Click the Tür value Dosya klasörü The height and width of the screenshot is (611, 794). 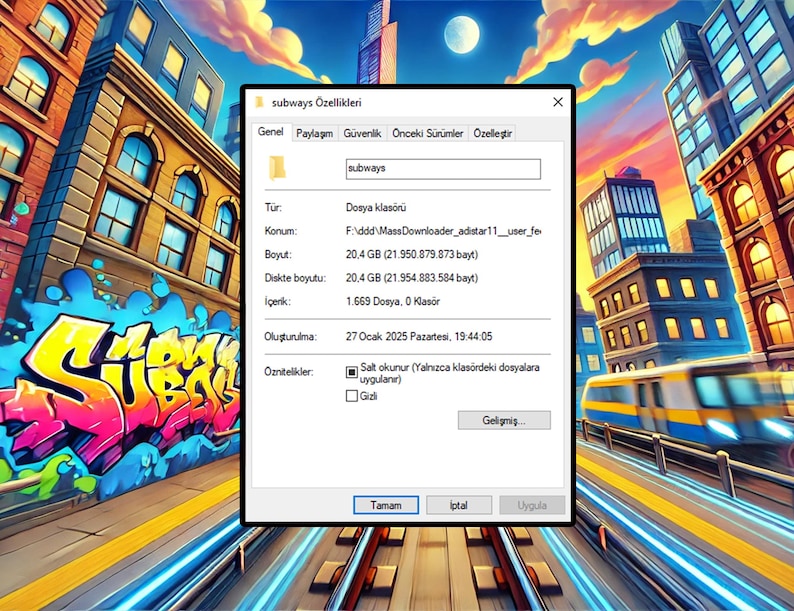click(376, 208)
